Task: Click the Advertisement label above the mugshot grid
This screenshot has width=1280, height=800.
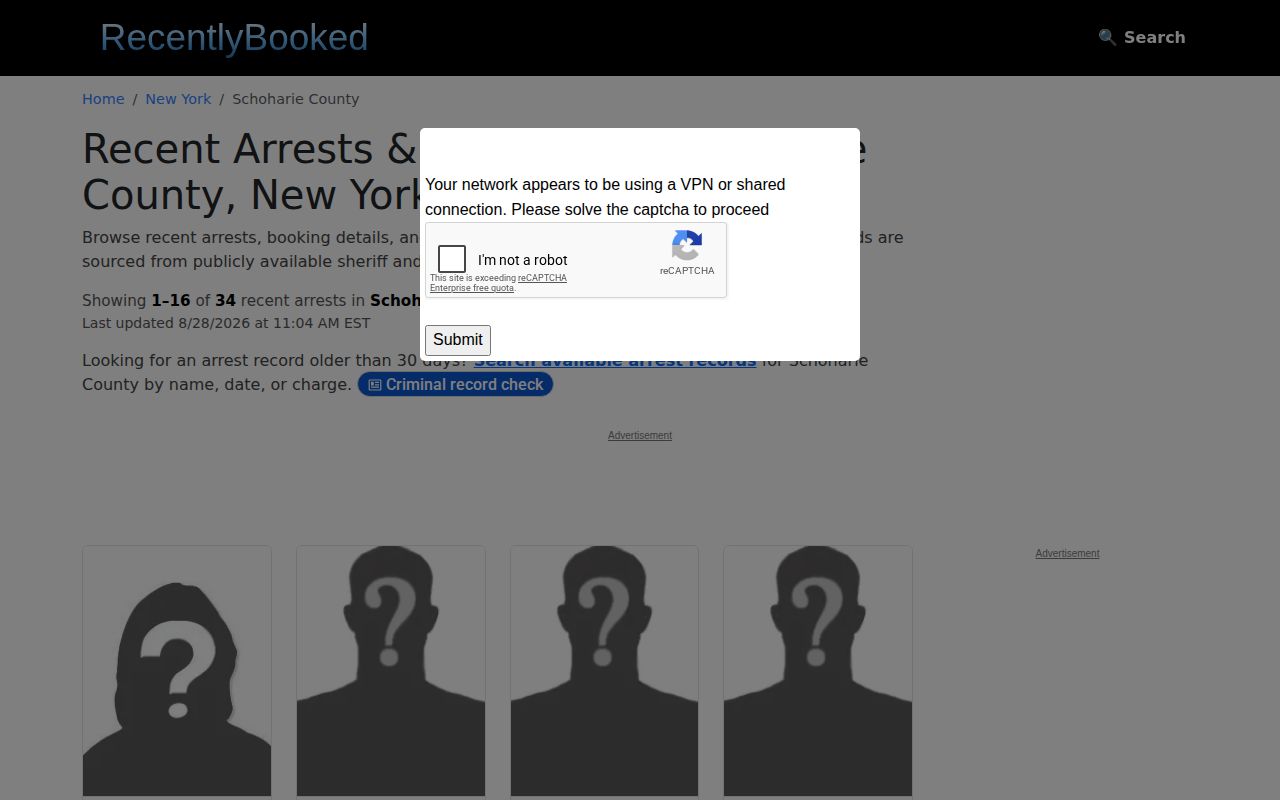Action: [x=640, y=435]
